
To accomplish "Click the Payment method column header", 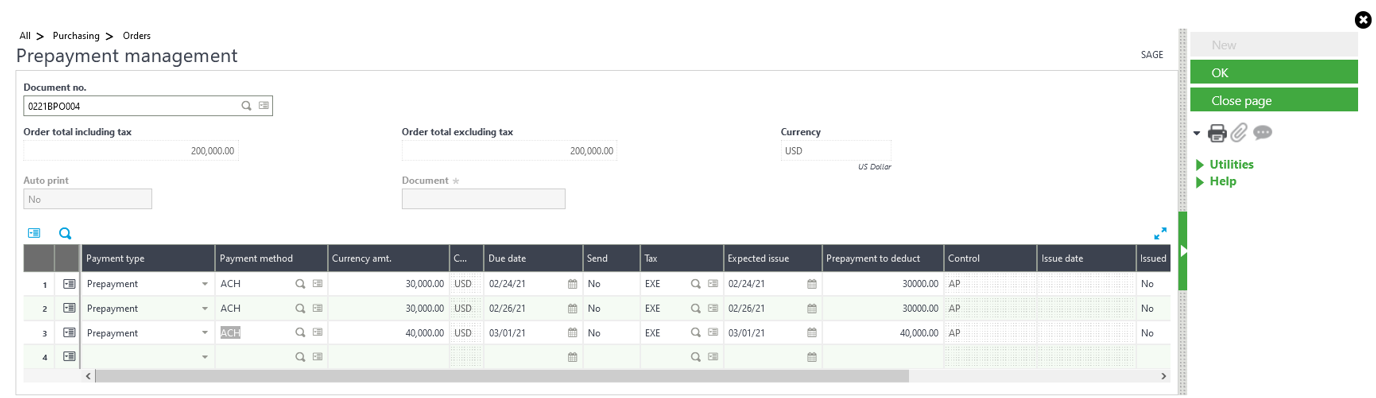I will pos(271,258).
